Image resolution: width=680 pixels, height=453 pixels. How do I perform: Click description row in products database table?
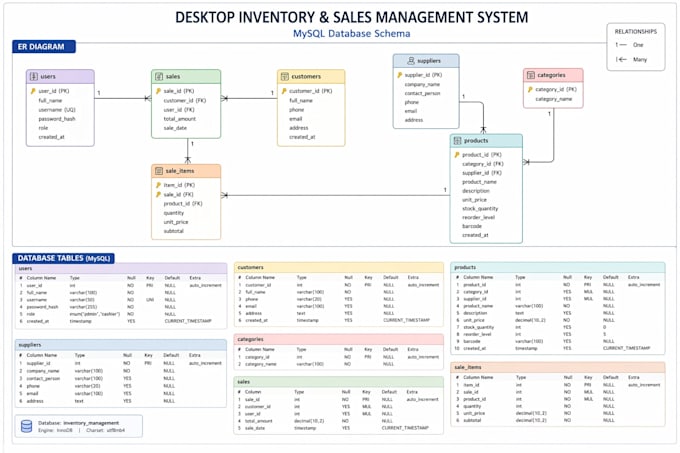(x=558, y=313)
